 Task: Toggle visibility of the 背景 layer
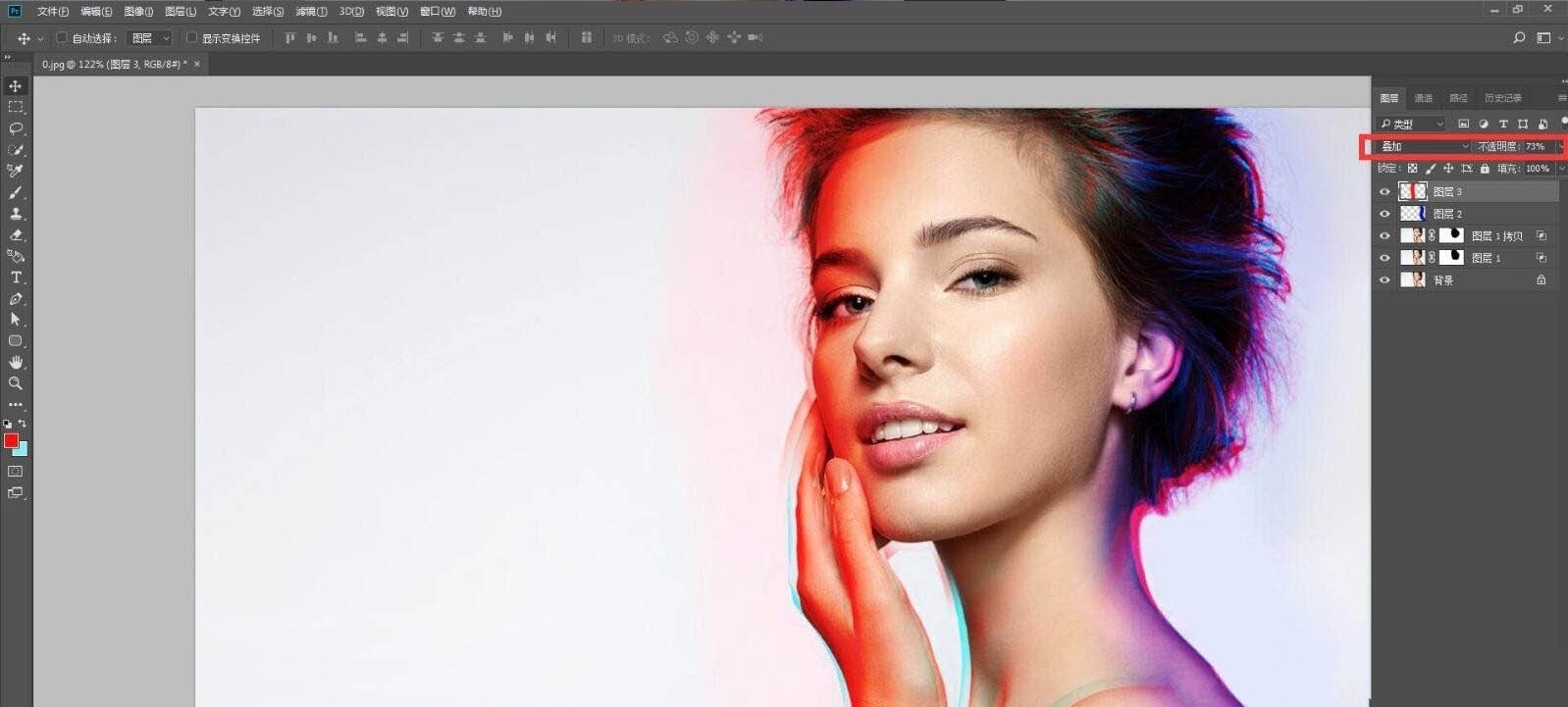tap(1385, 280)
